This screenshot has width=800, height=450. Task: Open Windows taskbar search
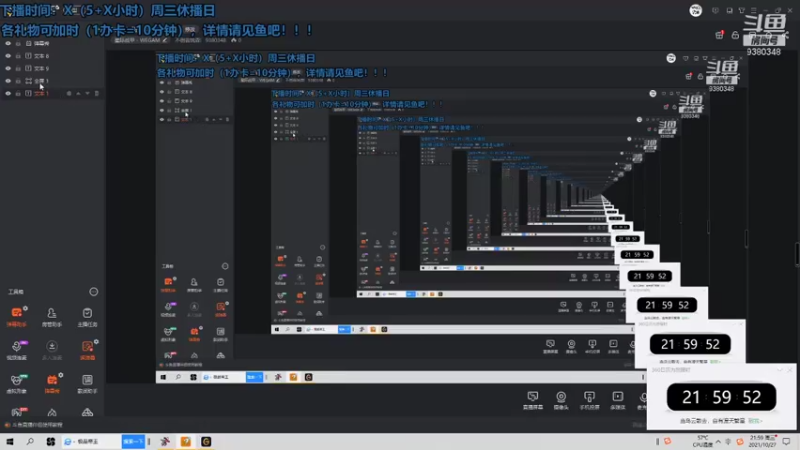click(30, 442)
